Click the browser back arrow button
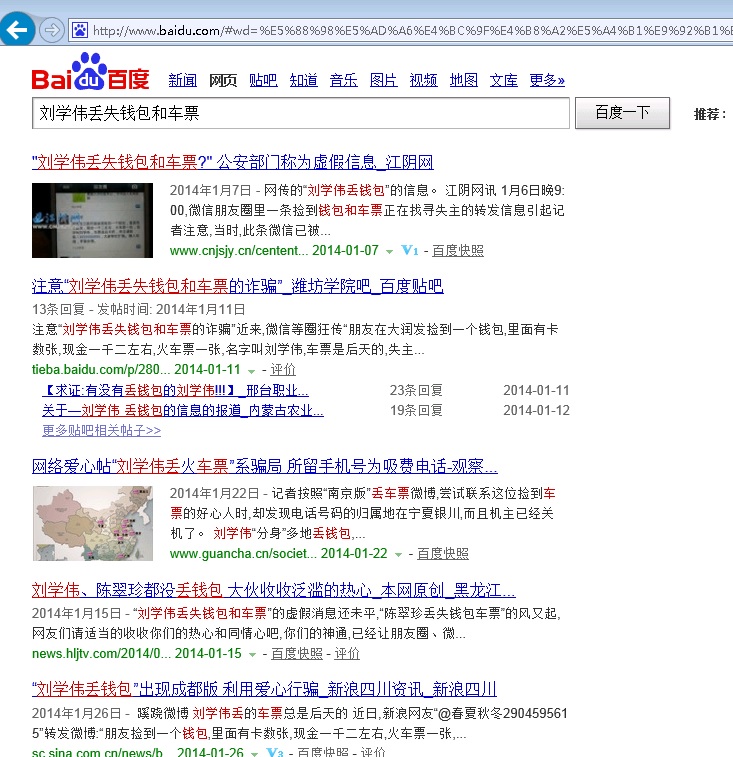 pos(17,30)
